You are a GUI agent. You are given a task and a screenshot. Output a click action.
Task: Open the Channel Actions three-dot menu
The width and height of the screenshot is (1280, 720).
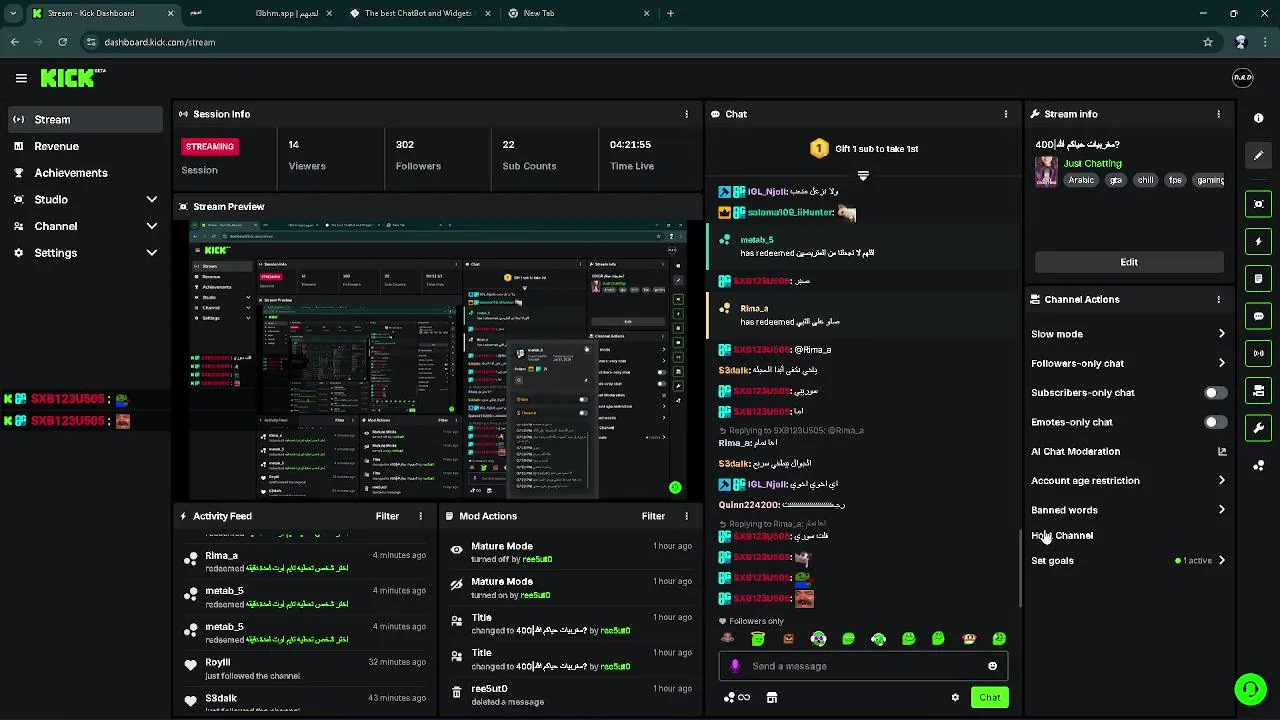[1218, 299]
